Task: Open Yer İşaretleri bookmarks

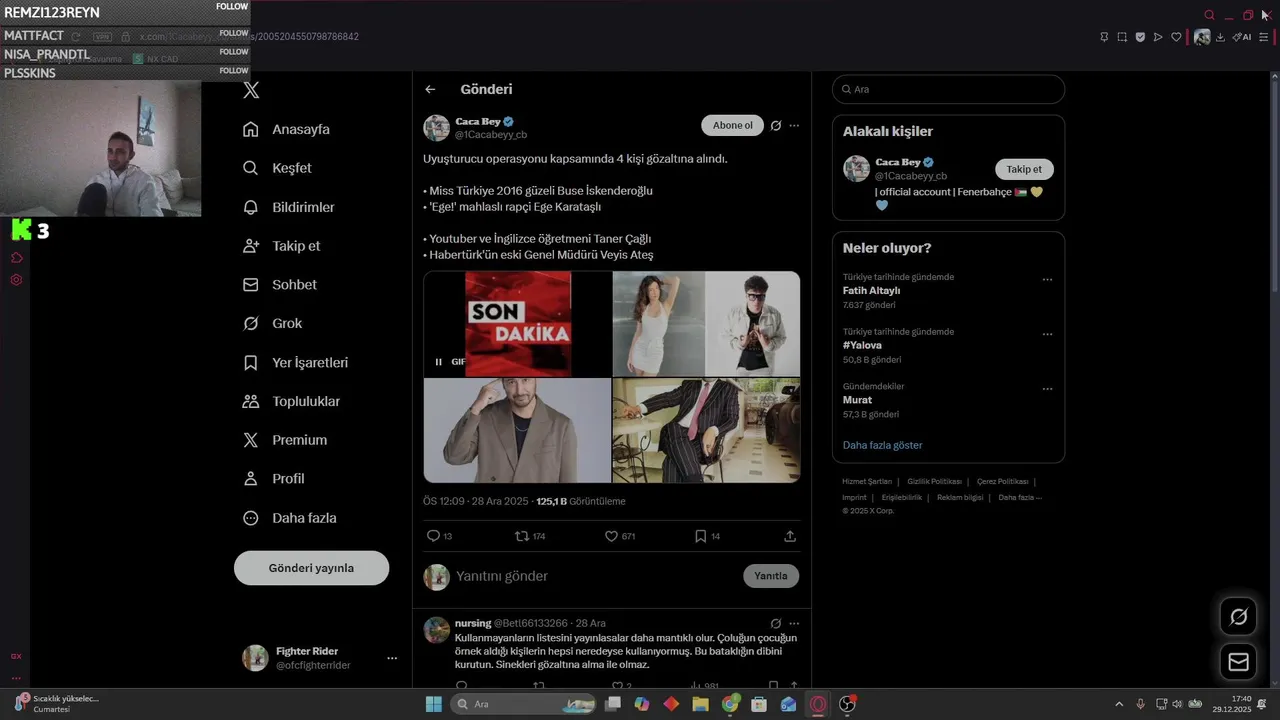Action: 295,362
